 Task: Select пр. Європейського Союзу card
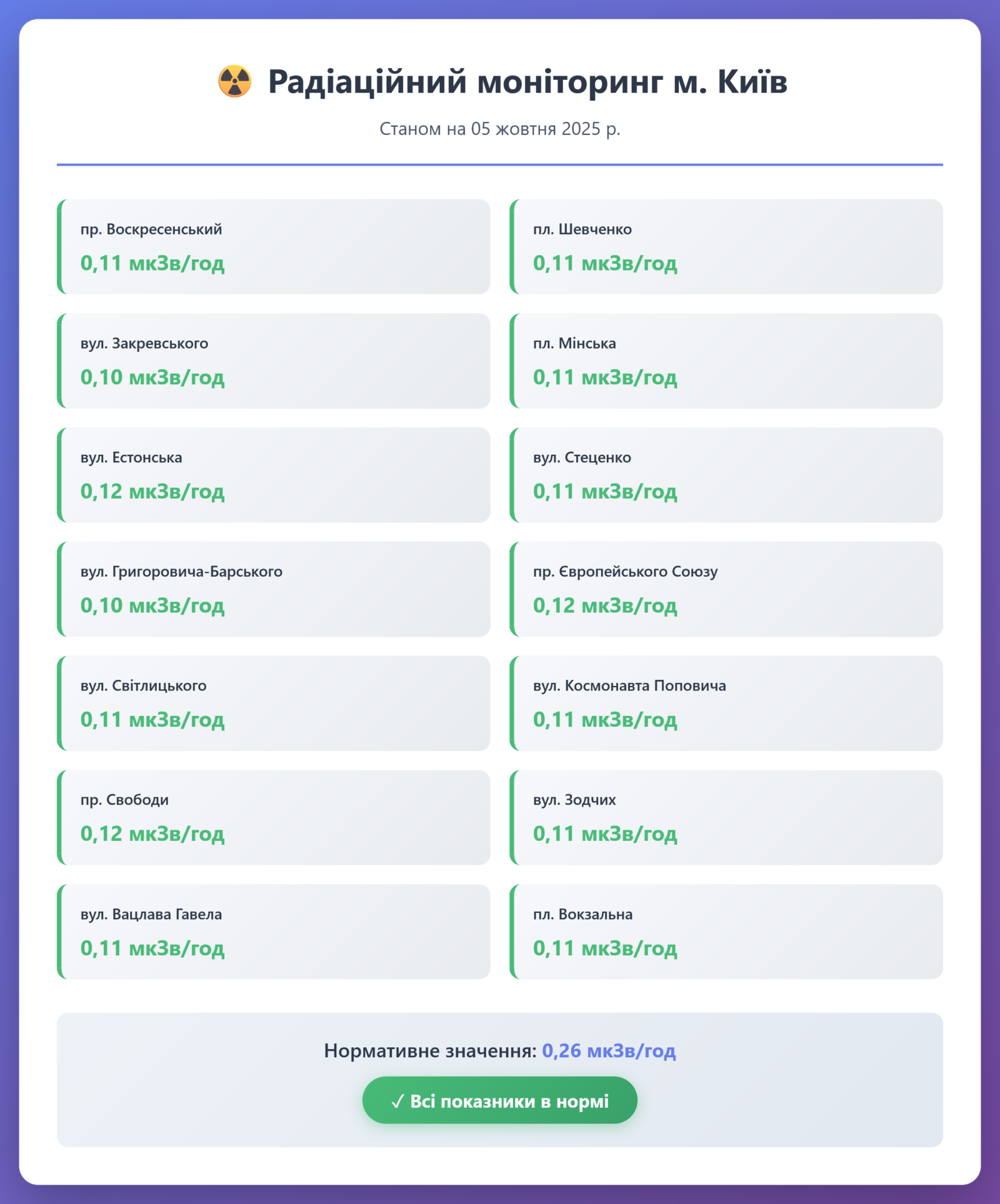pos(726,589)
